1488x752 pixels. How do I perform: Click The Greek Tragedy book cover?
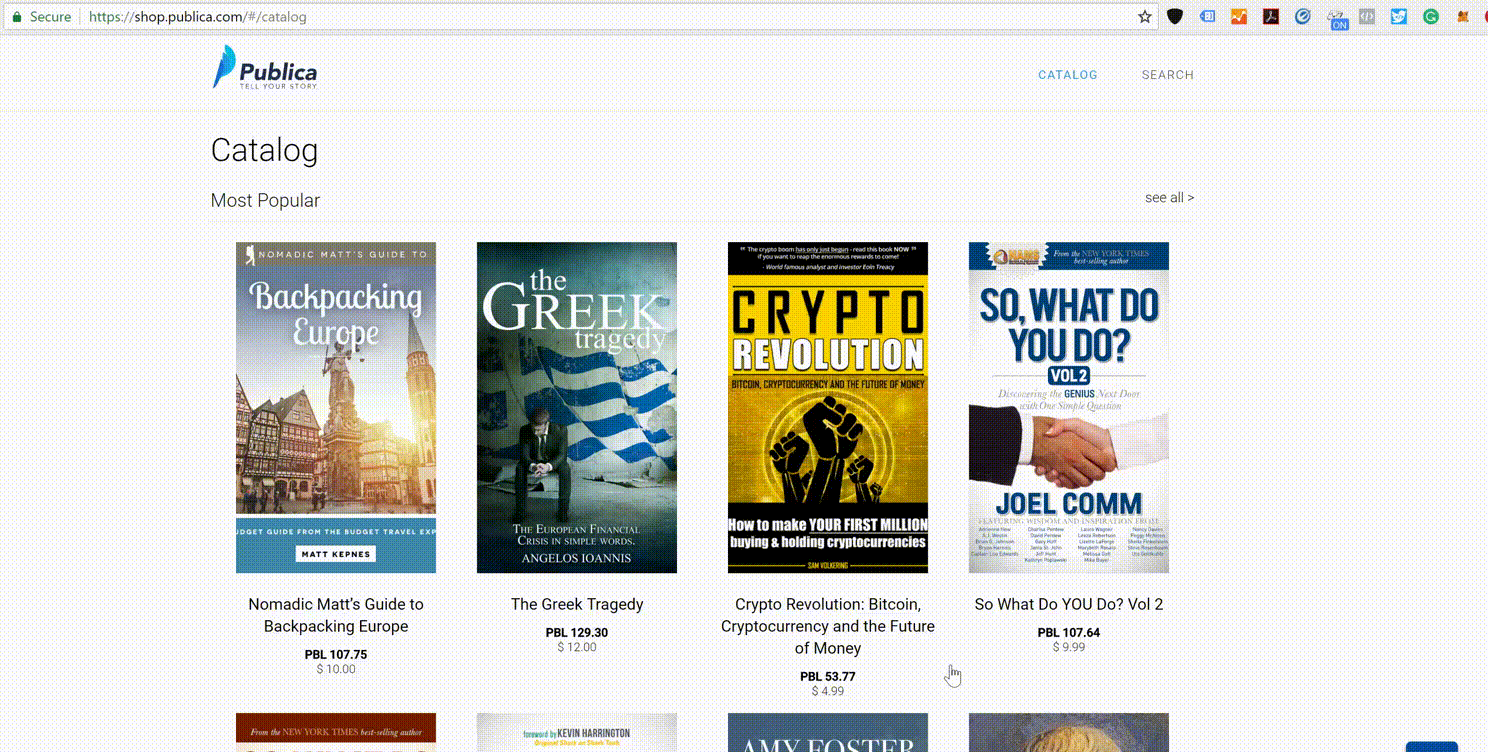[x=577, y=407]
